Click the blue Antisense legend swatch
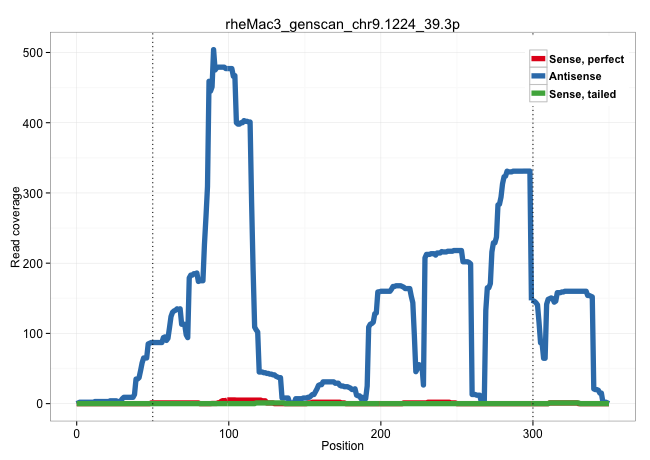650x460 pixels. [x=538, y=76]
